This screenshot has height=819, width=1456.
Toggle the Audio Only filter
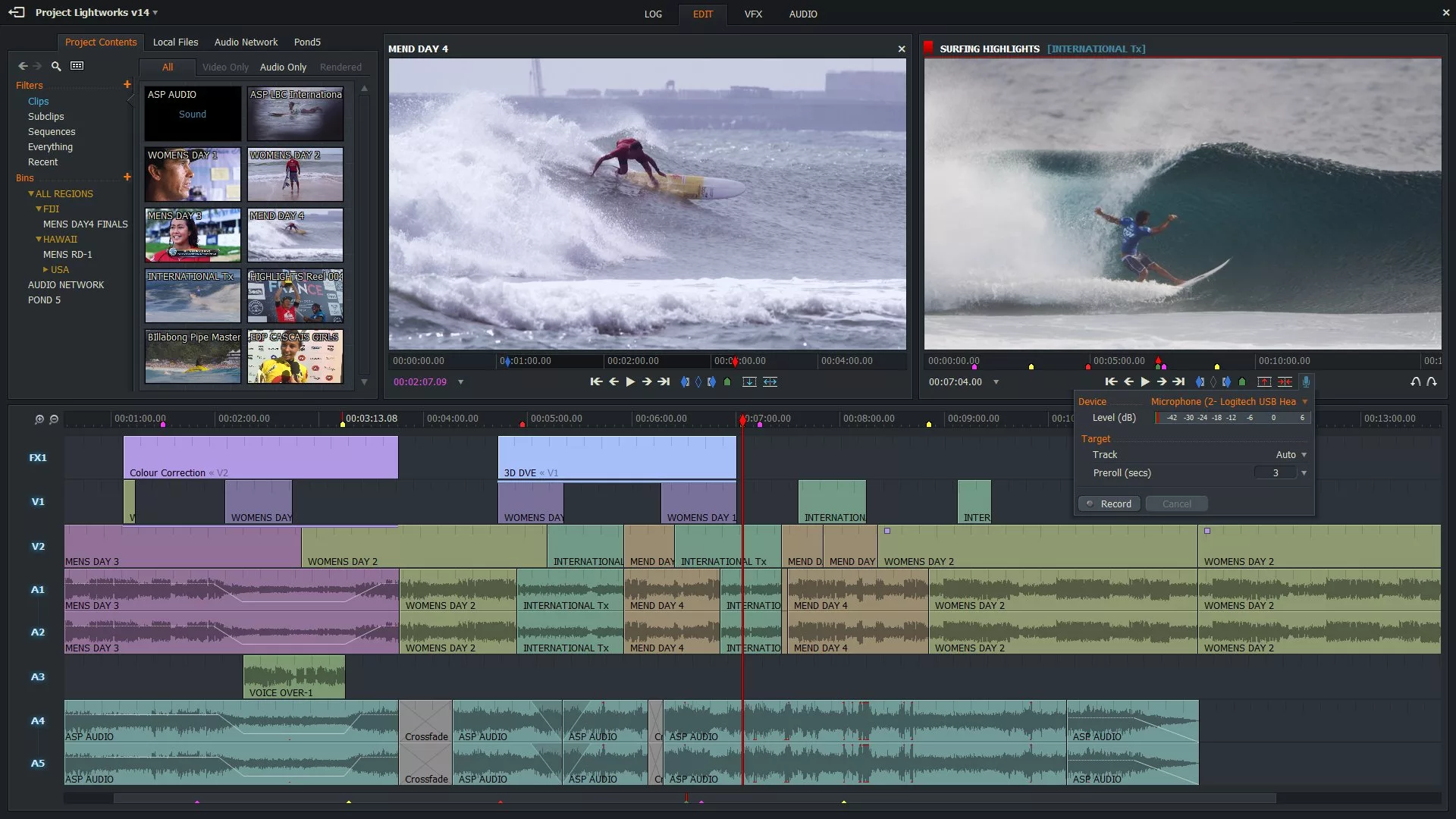[283, 67]
